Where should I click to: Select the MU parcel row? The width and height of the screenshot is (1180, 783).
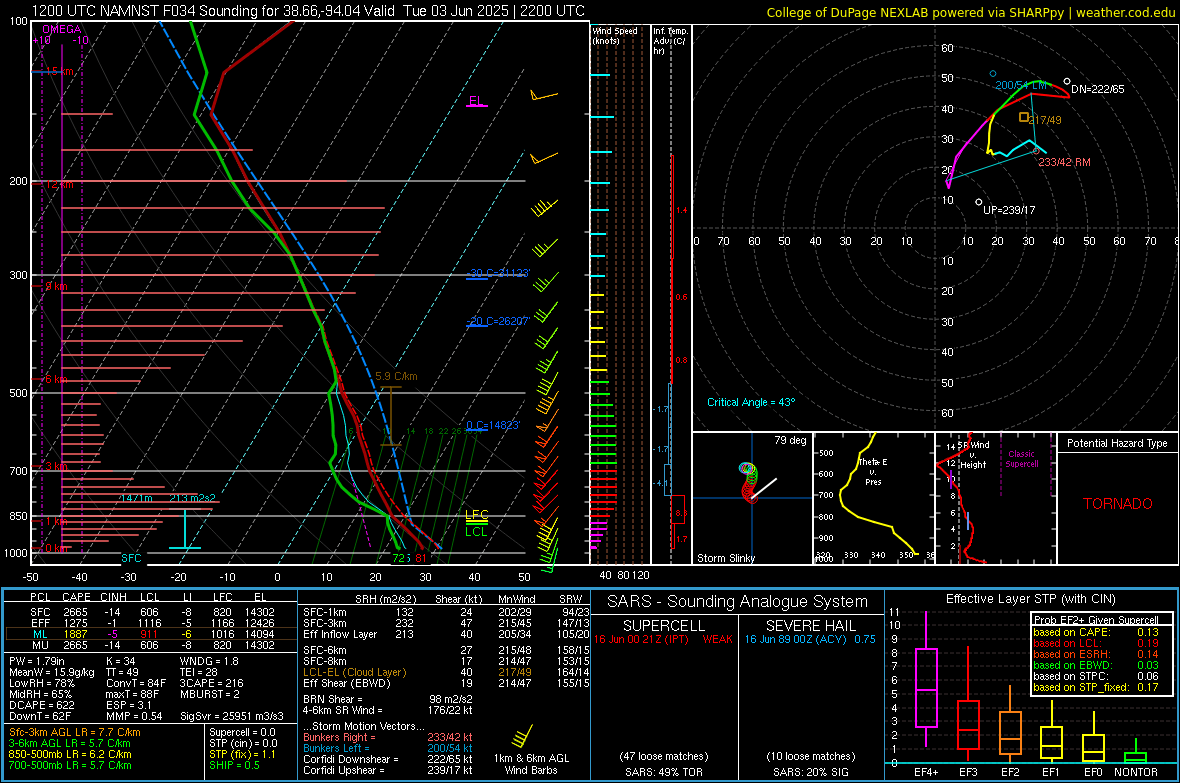pos(150,645)
